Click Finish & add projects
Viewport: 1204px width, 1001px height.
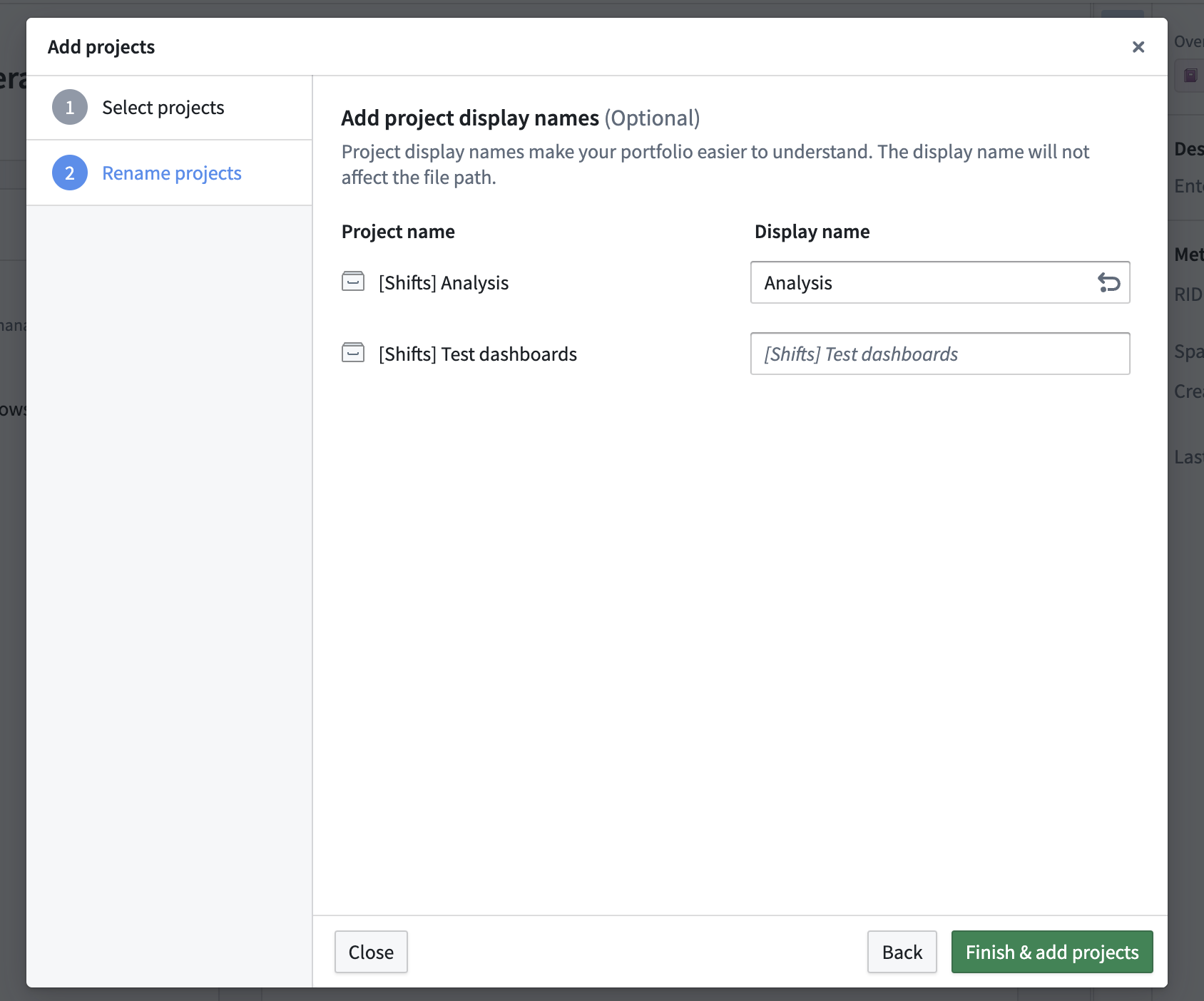[1052, 952]
